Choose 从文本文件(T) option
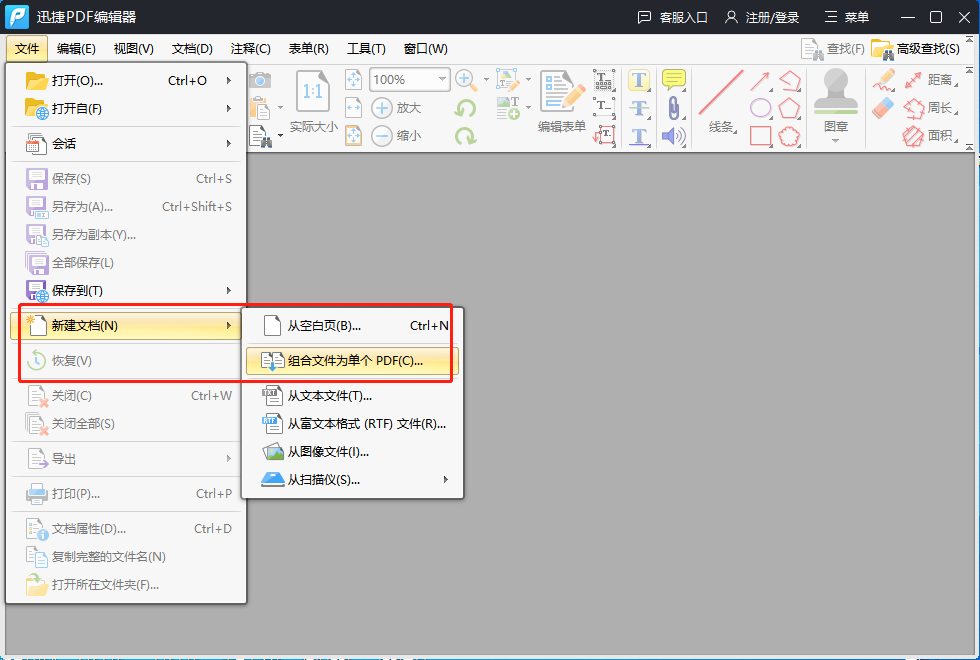Image resolution: width=980 pixels, height=660 pixels. click(352, 396)
